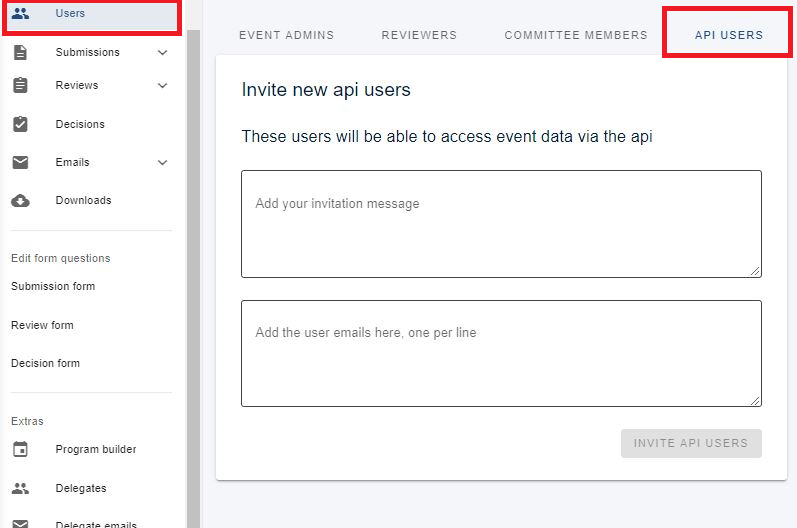Click the sidebar vertical scrollbar
This screenshot has width=797, height=528.
(x=194, y=278)
